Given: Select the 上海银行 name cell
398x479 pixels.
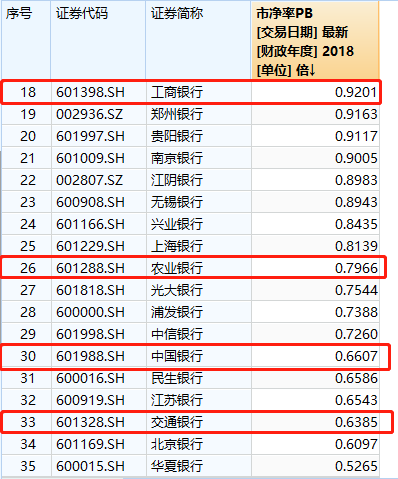Looking at the screenshot, I should 177,246.
